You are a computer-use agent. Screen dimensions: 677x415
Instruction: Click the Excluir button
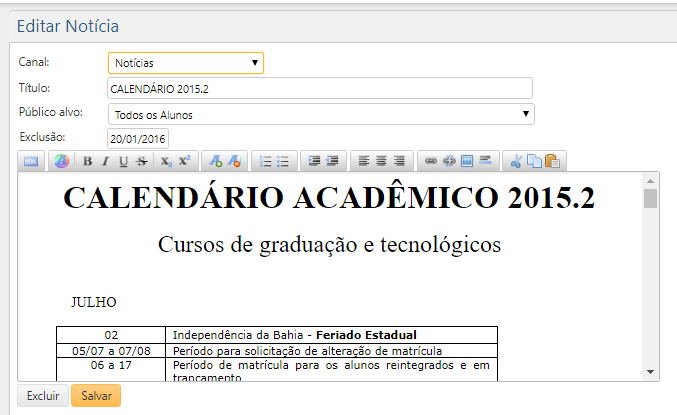click(x=43, y=396)
